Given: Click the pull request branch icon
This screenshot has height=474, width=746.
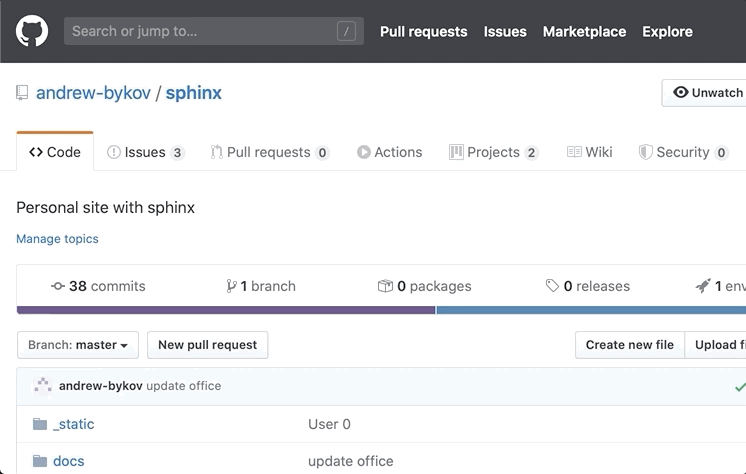Looking at the screenshot, I should (216, 152).
